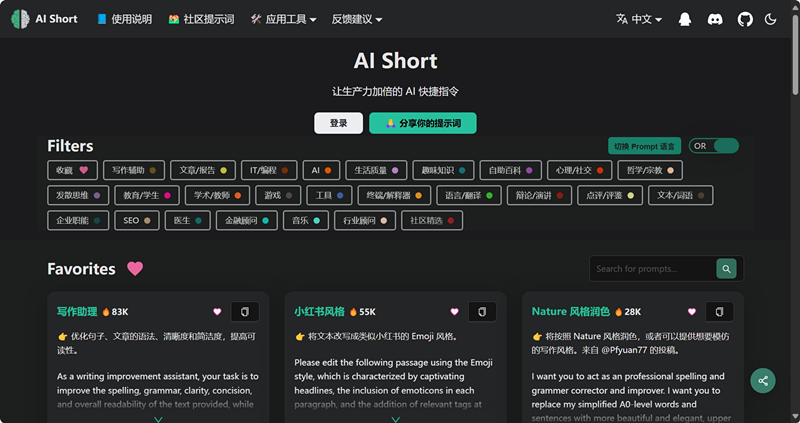Open the 应用工具 dropdown menu

[x=284, y=19]
